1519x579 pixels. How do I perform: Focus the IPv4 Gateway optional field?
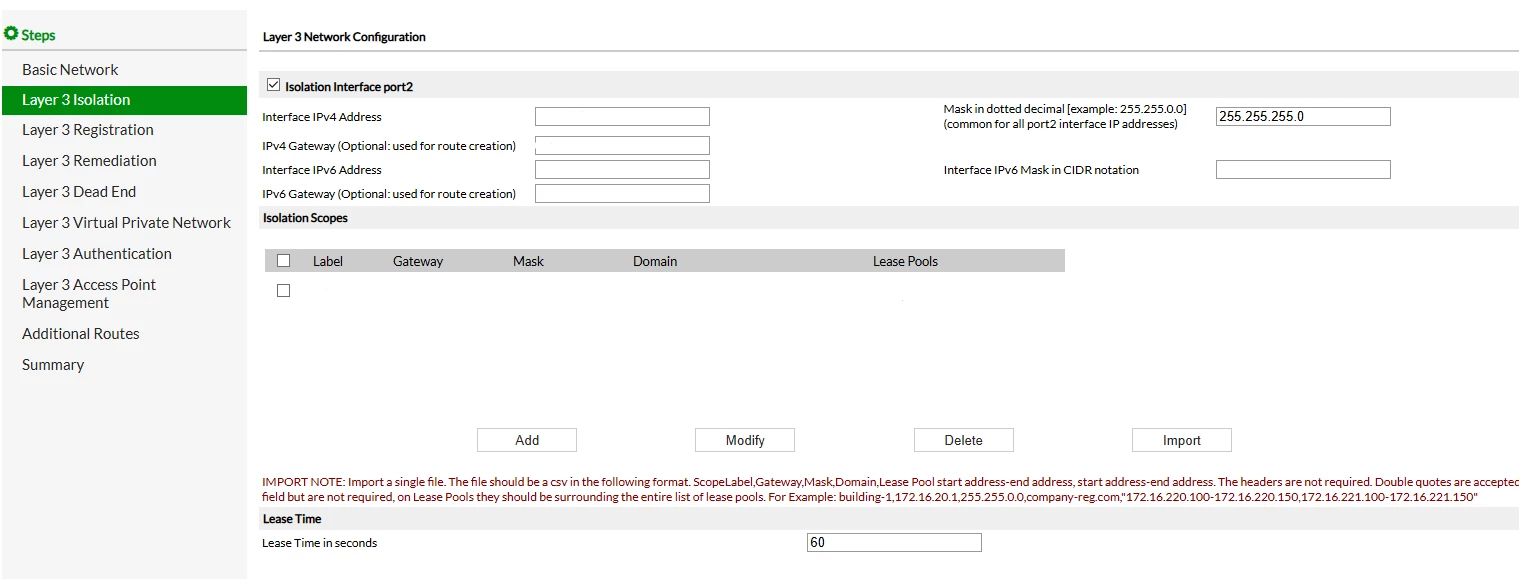(622, 146)
